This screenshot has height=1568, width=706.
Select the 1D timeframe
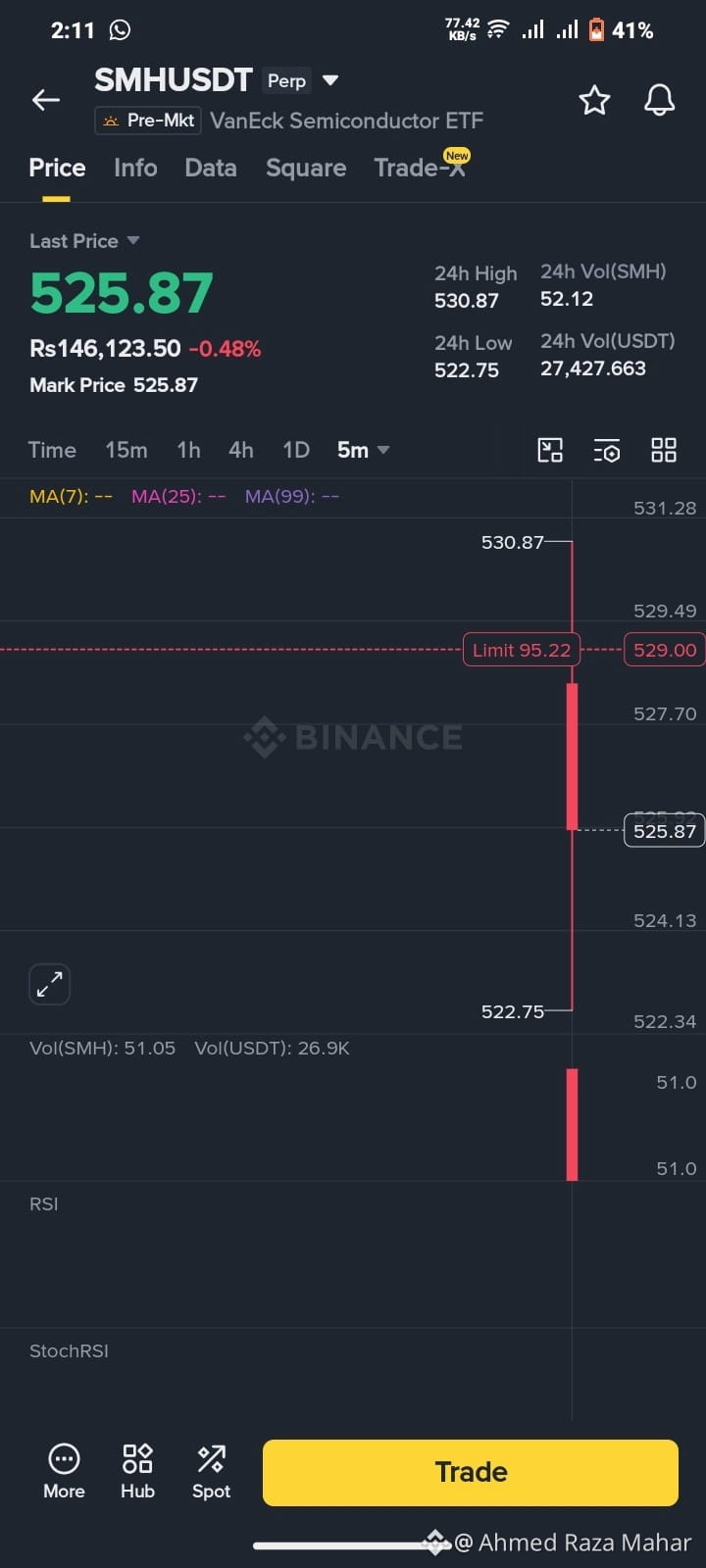[296, 450]
